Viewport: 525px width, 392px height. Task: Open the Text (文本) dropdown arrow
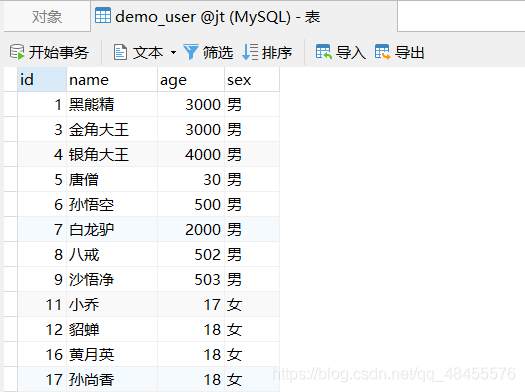[x=173, y=52]
